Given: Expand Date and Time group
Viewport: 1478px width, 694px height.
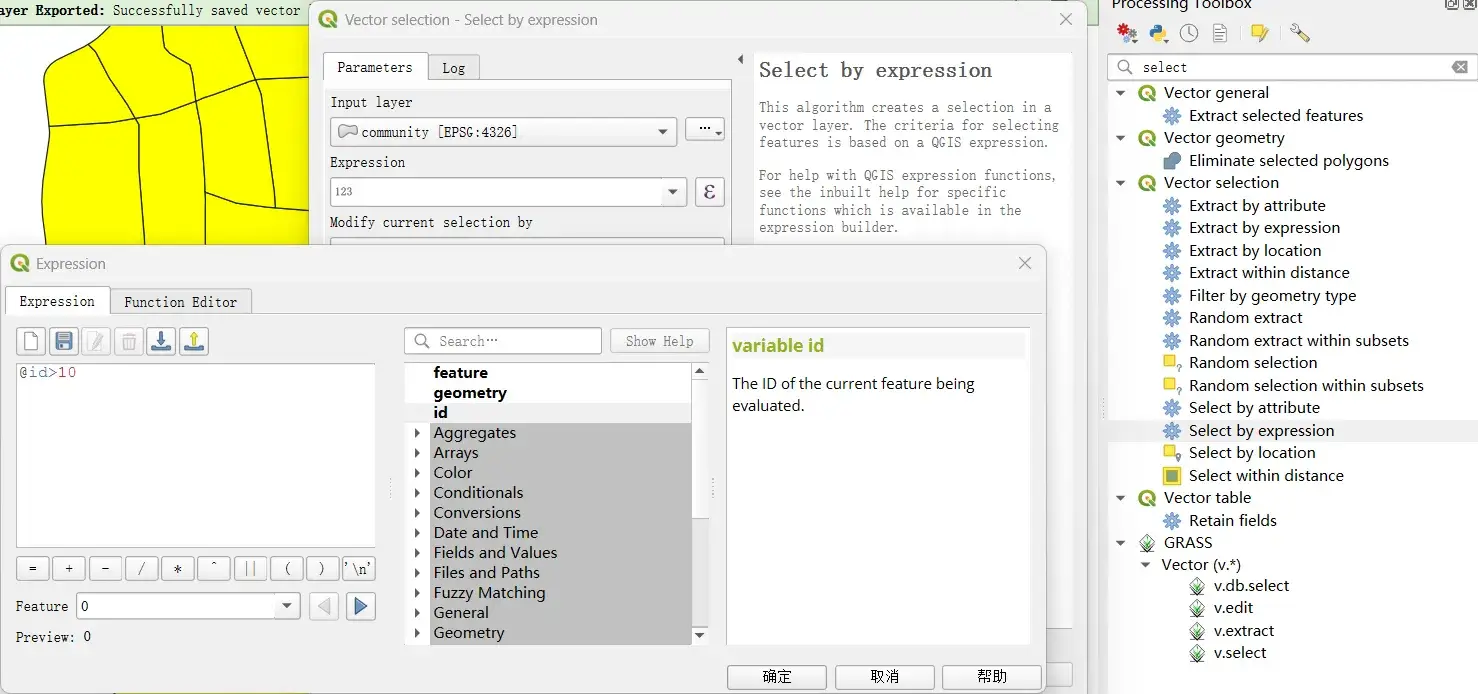Looking at the screenshot, I should [418, 533].
